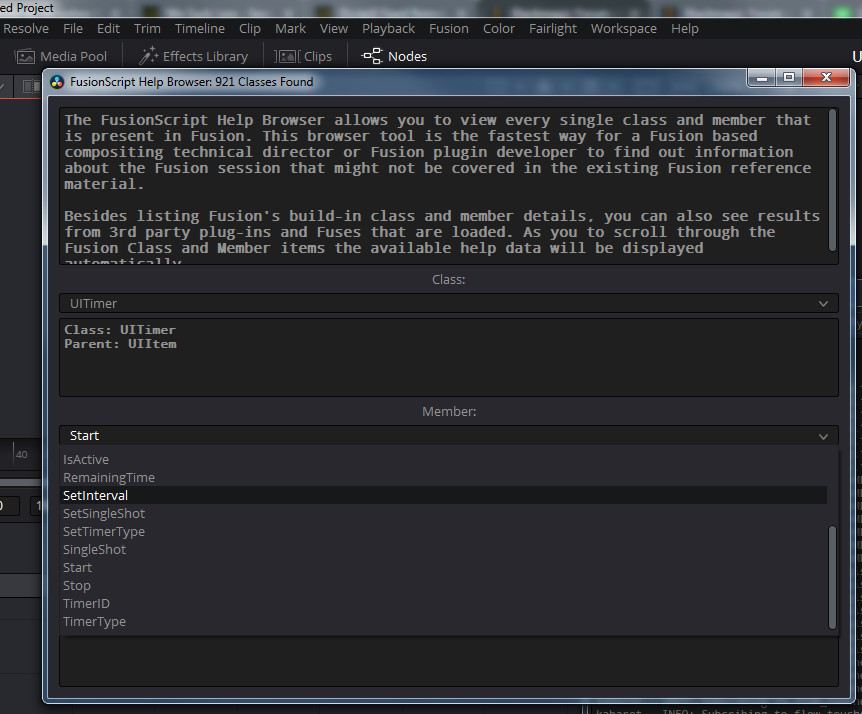Click the help description text scrollbar

coord(832,180)
